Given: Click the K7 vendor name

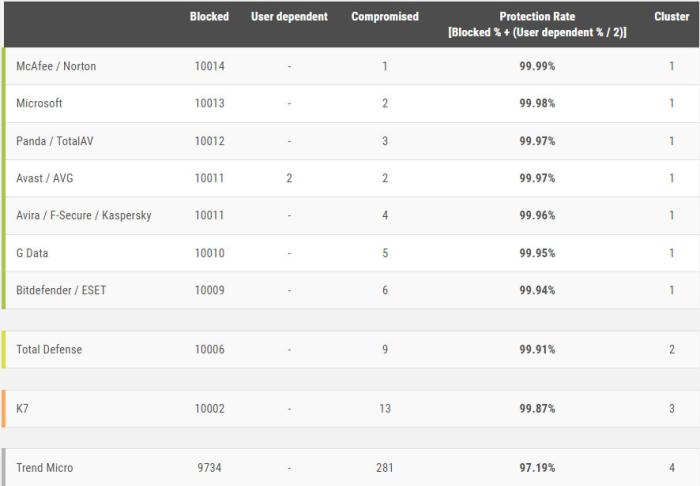Looking at the screenshot, I should 23,409.
